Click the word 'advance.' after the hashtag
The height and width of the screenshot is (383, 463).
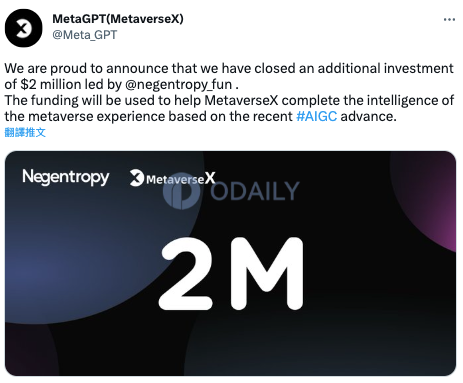coord(368,116)
